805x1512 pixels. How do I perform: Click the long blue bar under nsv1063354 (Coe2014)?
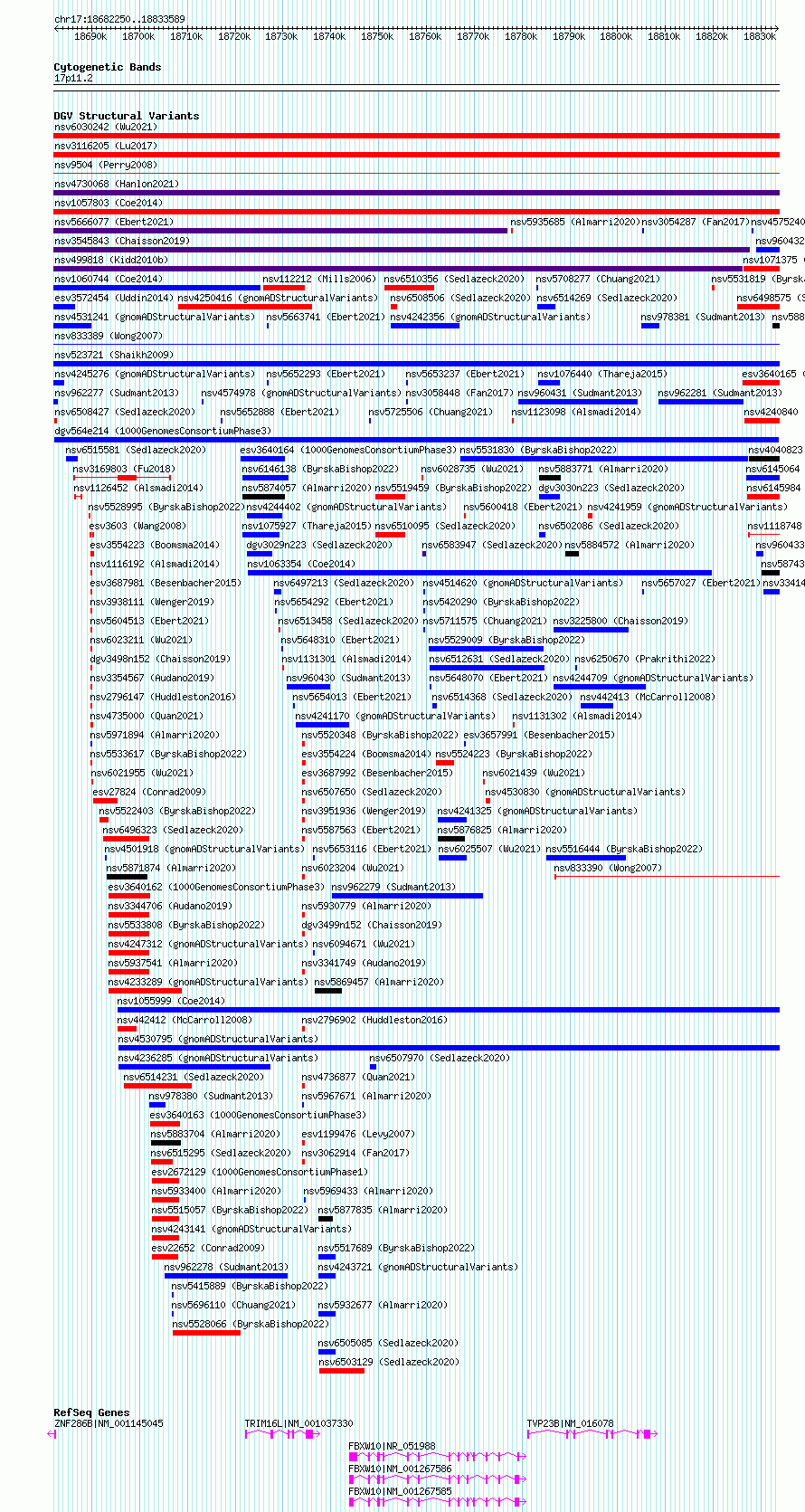click(x=479, y=573)
